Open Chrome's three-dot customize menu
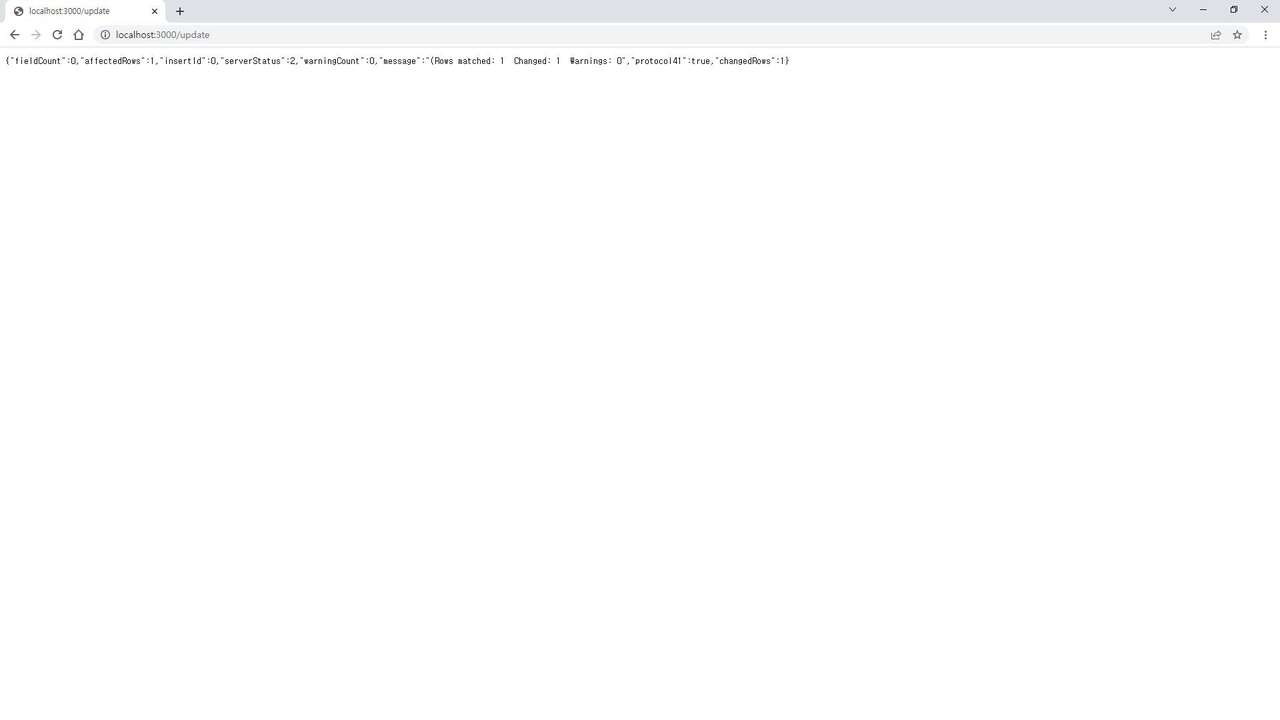 pos(1266,34)
